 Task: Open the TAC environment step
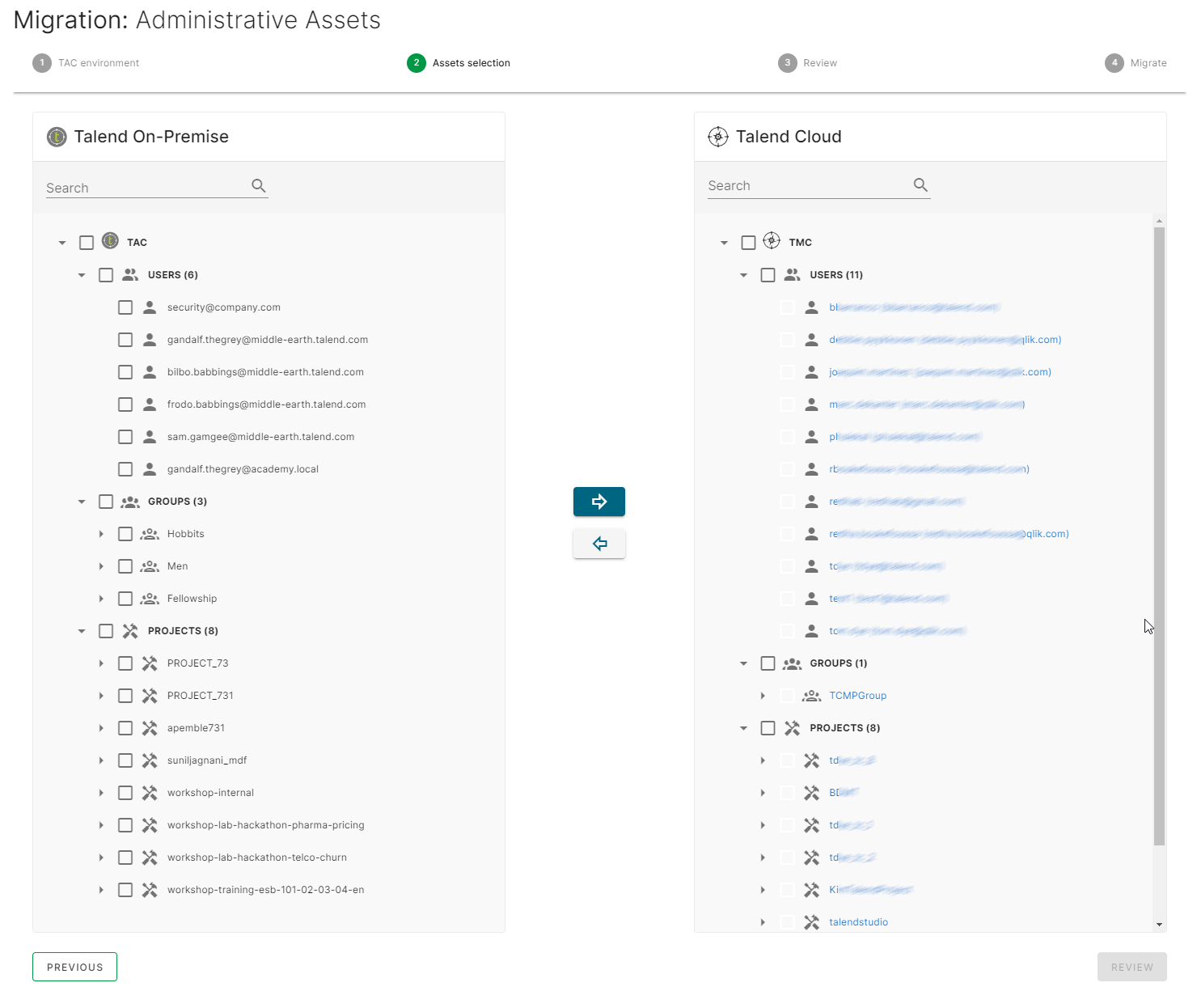tap(85, 62)
